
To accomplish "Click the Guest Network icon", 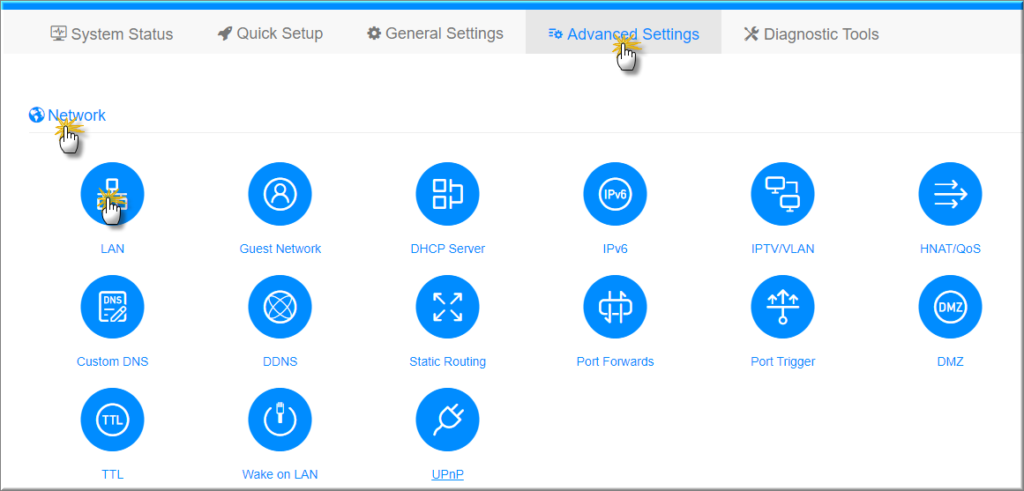I will [280, 194].
